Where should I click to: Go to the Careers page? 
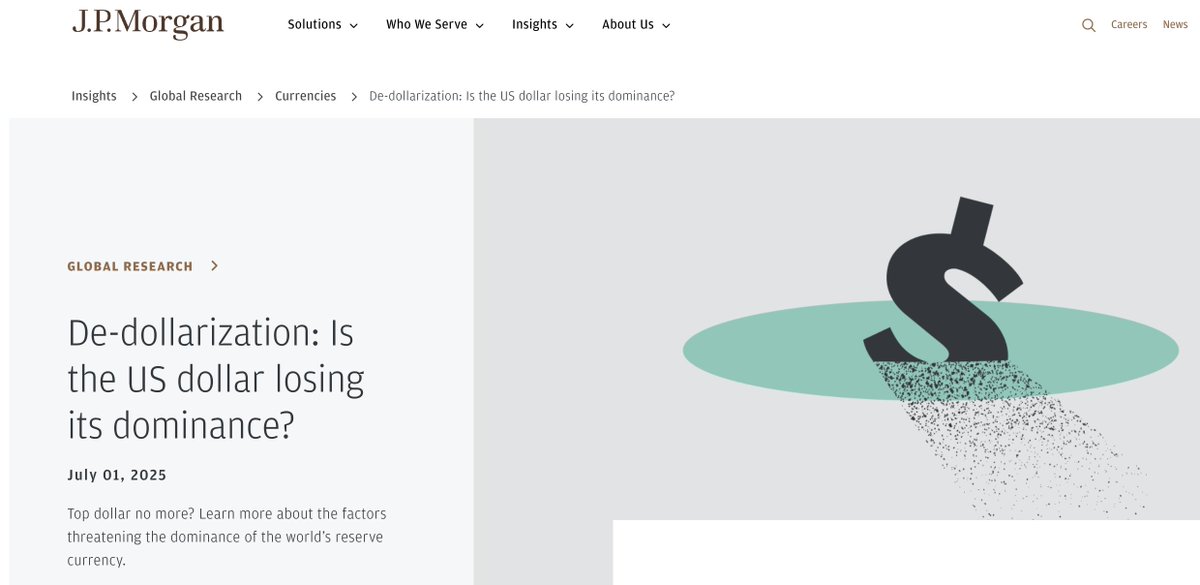tap(1129, 25)
